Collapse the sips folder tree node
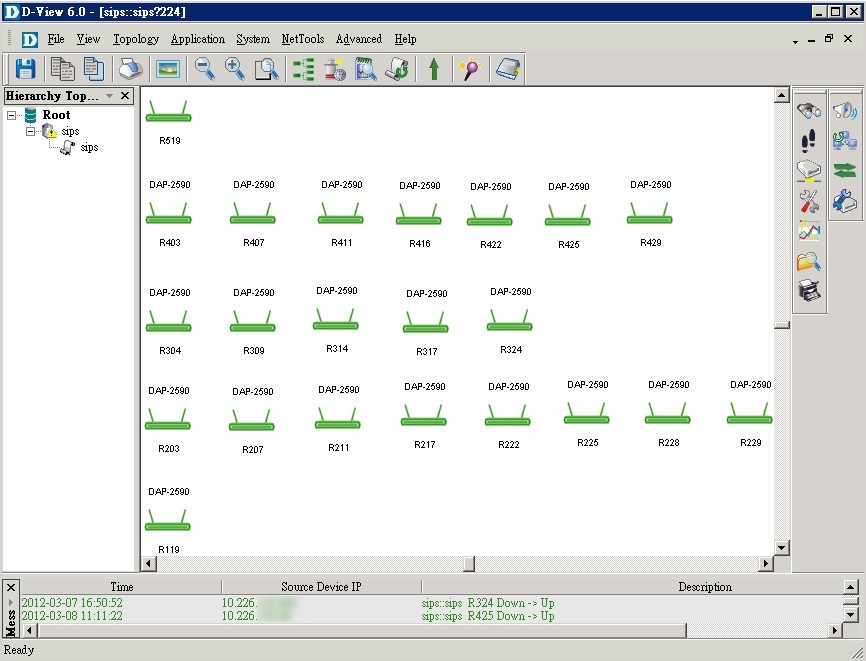Viewport: 866px width, 661px height. (x=30, y=131)
